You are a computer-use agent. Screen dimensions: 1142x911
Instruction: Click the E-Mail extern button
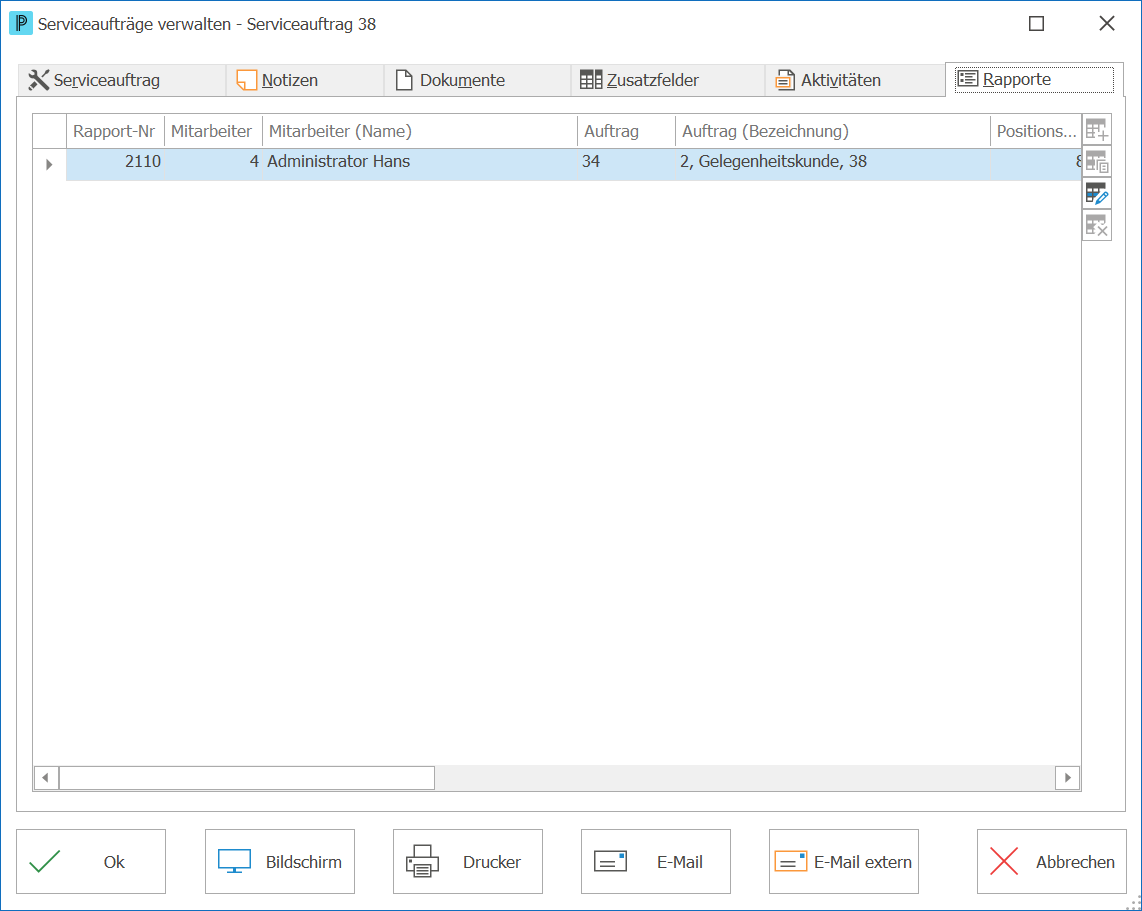[x=843, y=861]
